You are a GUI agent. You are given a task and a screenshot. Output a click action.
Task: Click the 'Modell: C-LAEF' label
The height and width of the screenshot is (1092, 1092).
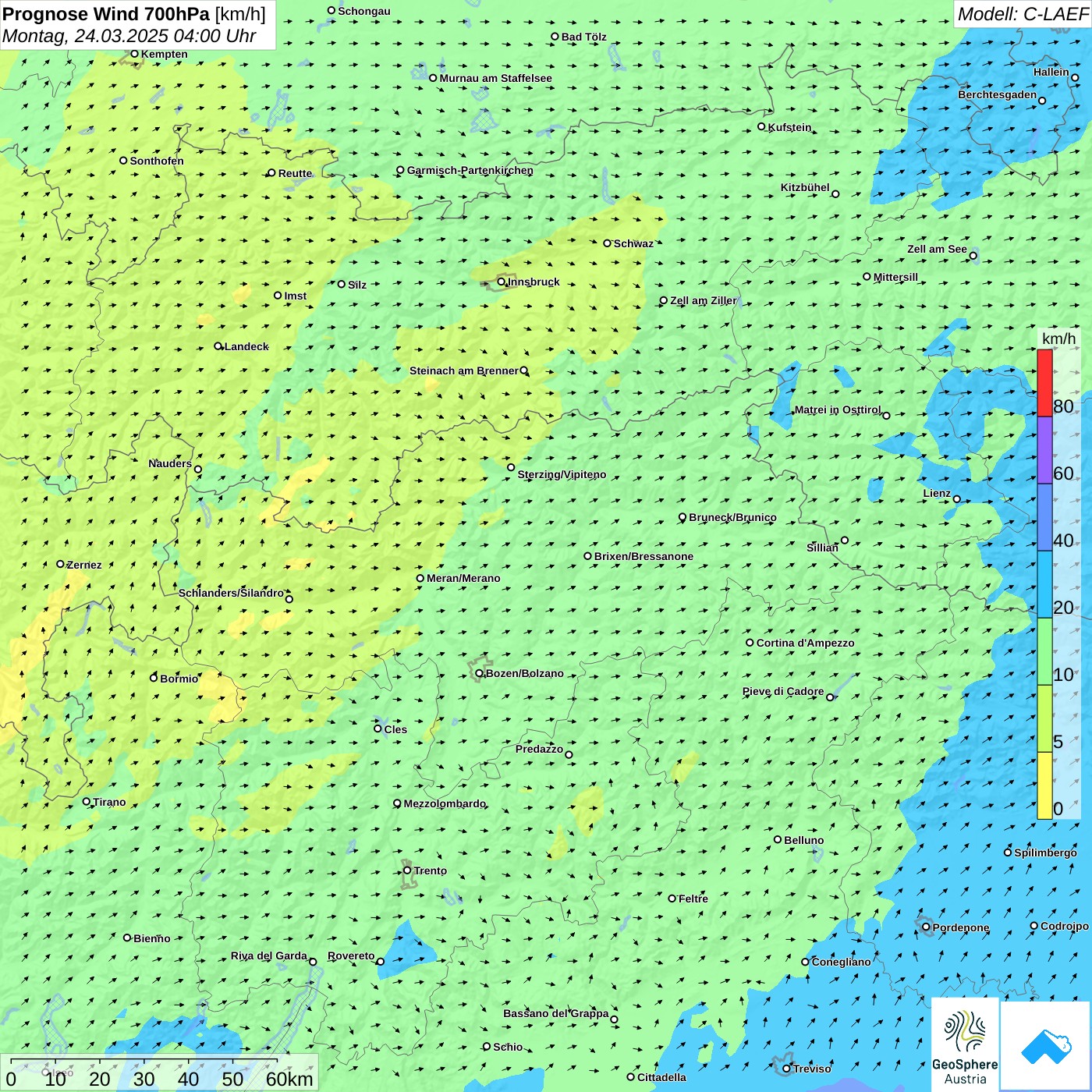tap(1023, 14)
